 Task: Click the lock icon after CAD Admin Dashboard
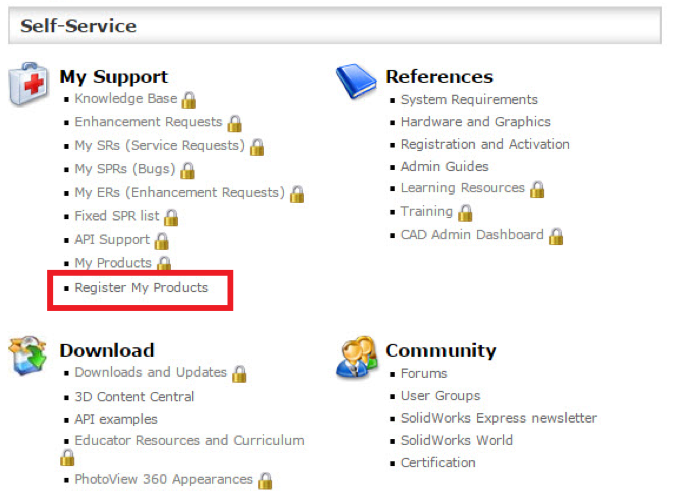point(556,236)
